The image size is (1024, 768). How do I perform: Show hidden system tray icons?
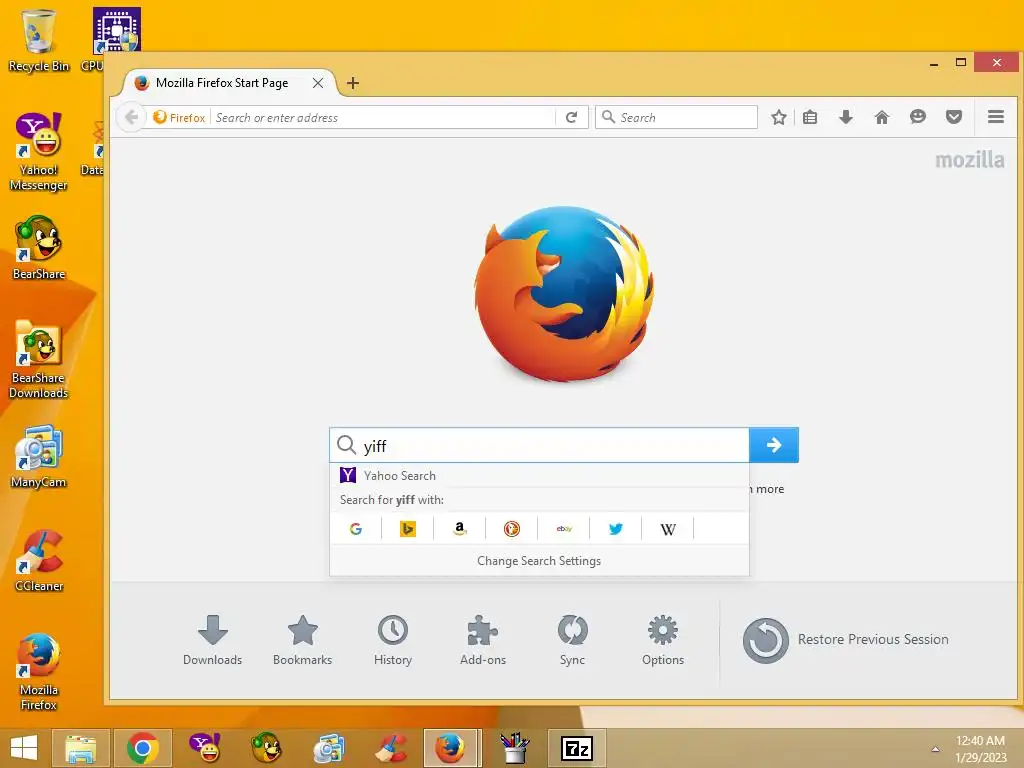[935, 749]
